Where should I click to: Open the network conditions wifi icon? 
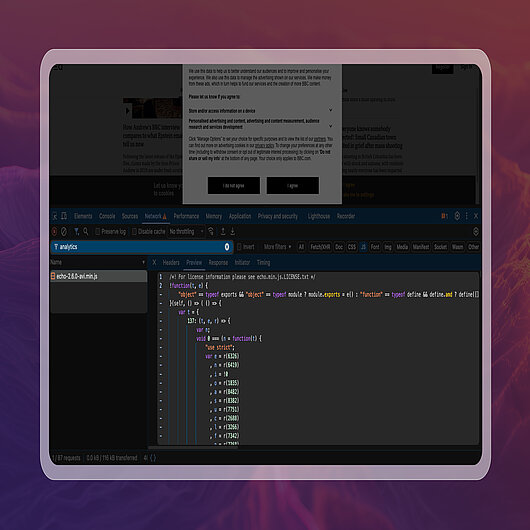coord(211,232)
